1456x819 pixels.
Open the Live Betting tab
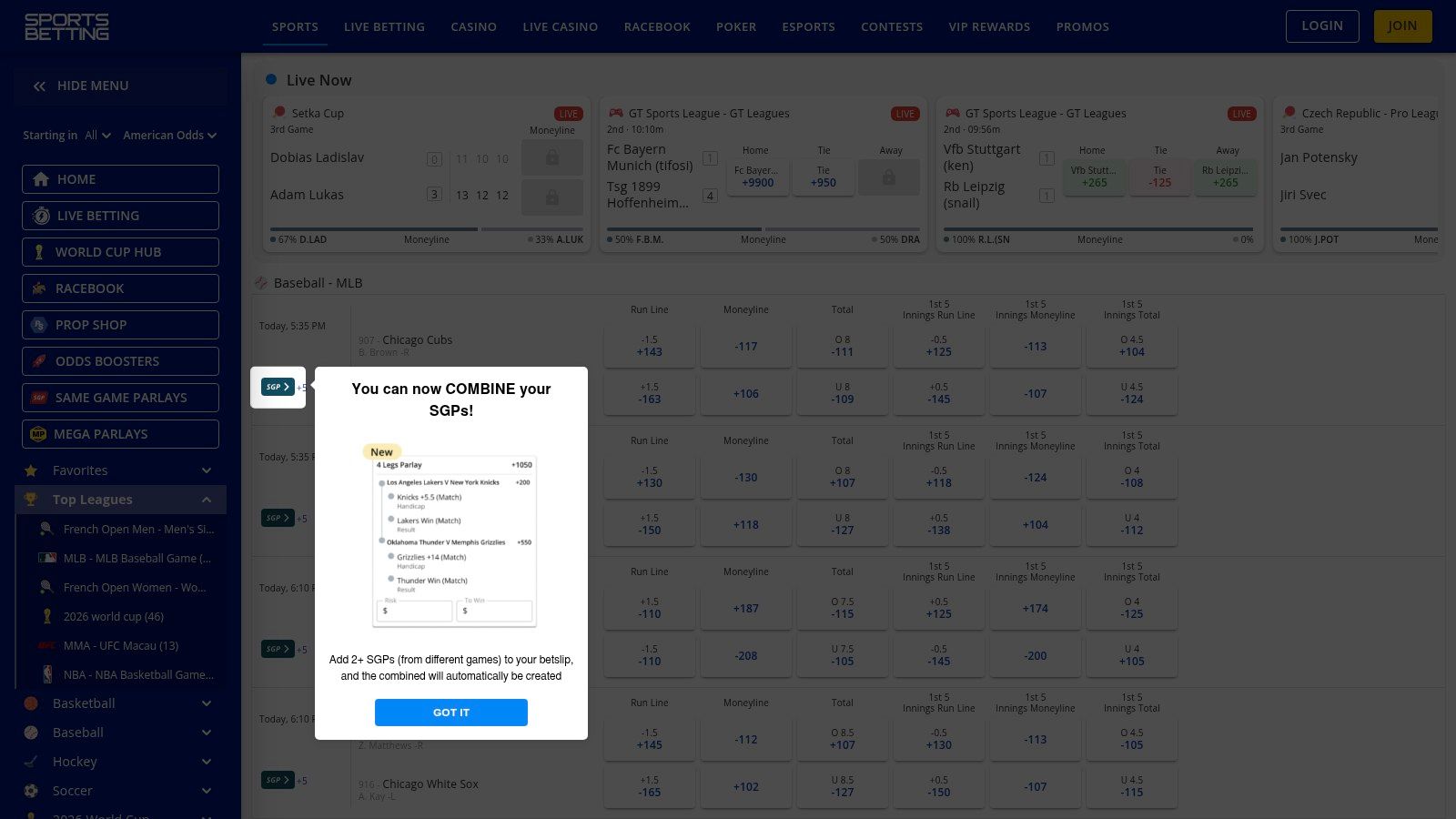[384, 26]
